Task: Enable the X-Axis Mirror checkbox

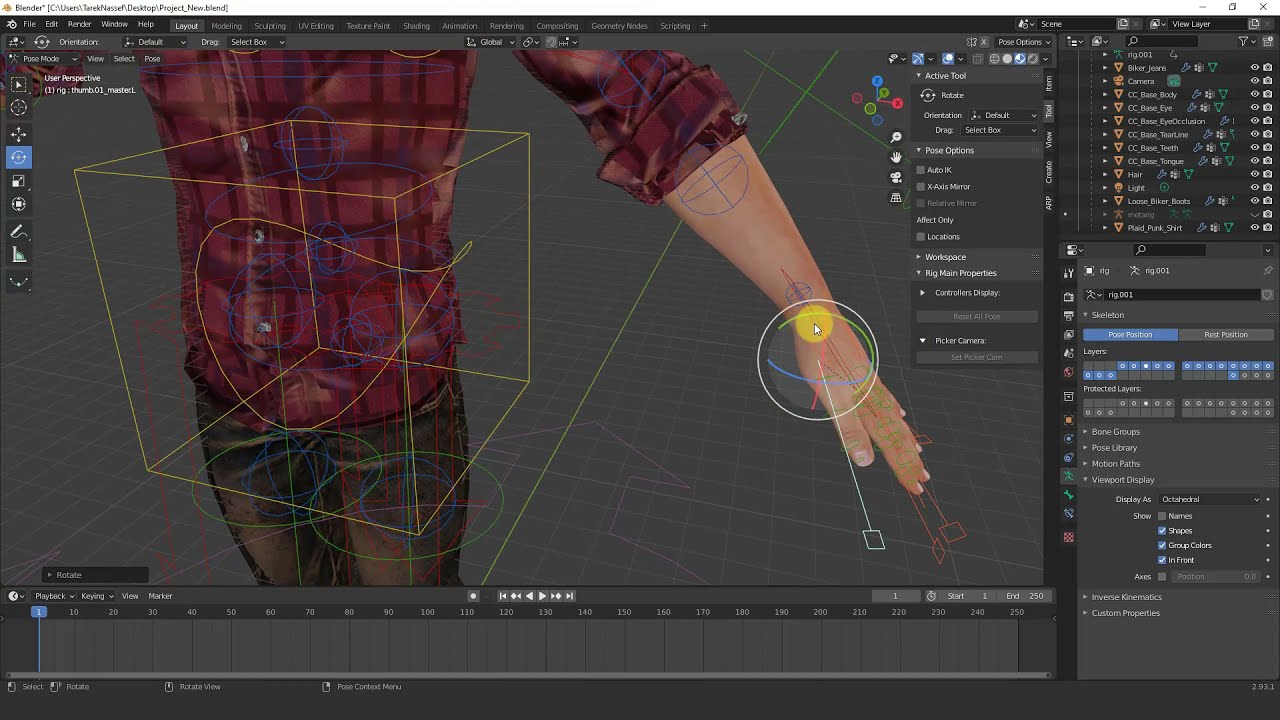Action: [x=922, y=187]
